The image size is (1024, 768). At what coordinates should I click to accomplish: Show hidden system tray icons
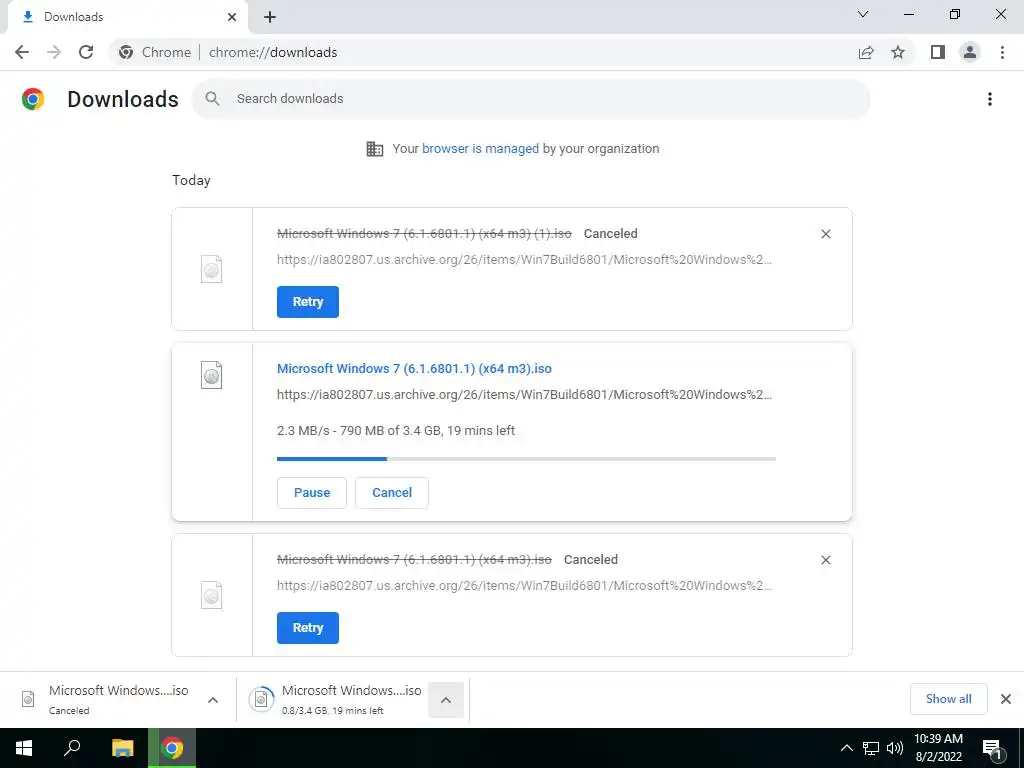[846, 748]
